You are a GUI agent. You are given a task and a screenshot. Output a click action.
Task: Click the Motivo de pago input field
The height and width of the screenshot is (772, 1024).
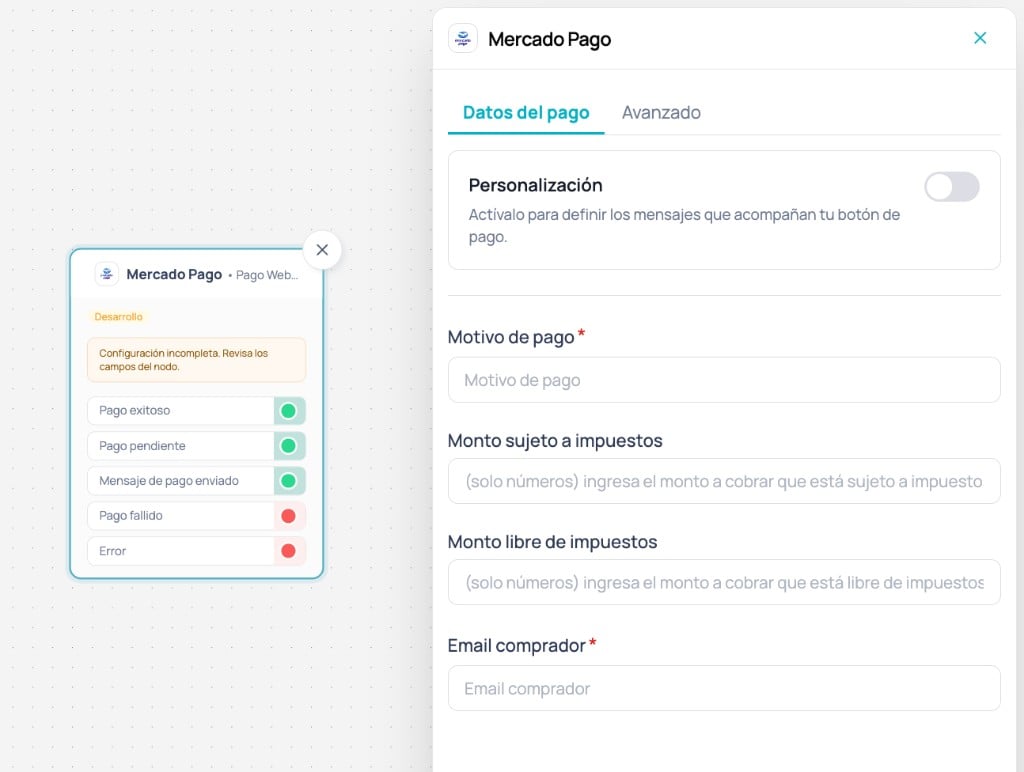[x=724, y=379]
